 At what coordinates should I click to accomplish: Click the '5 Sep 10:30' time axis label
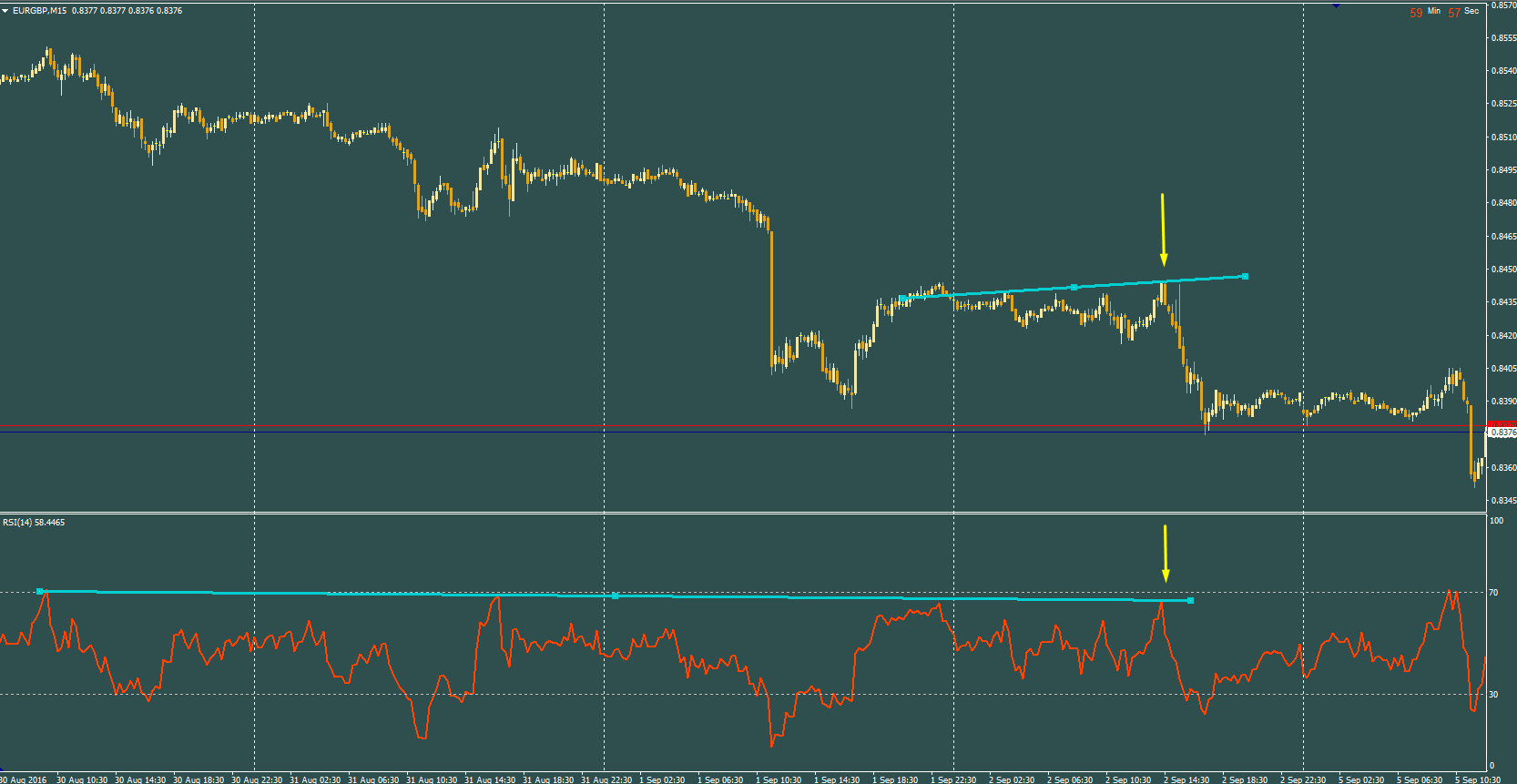[1478, 779]
